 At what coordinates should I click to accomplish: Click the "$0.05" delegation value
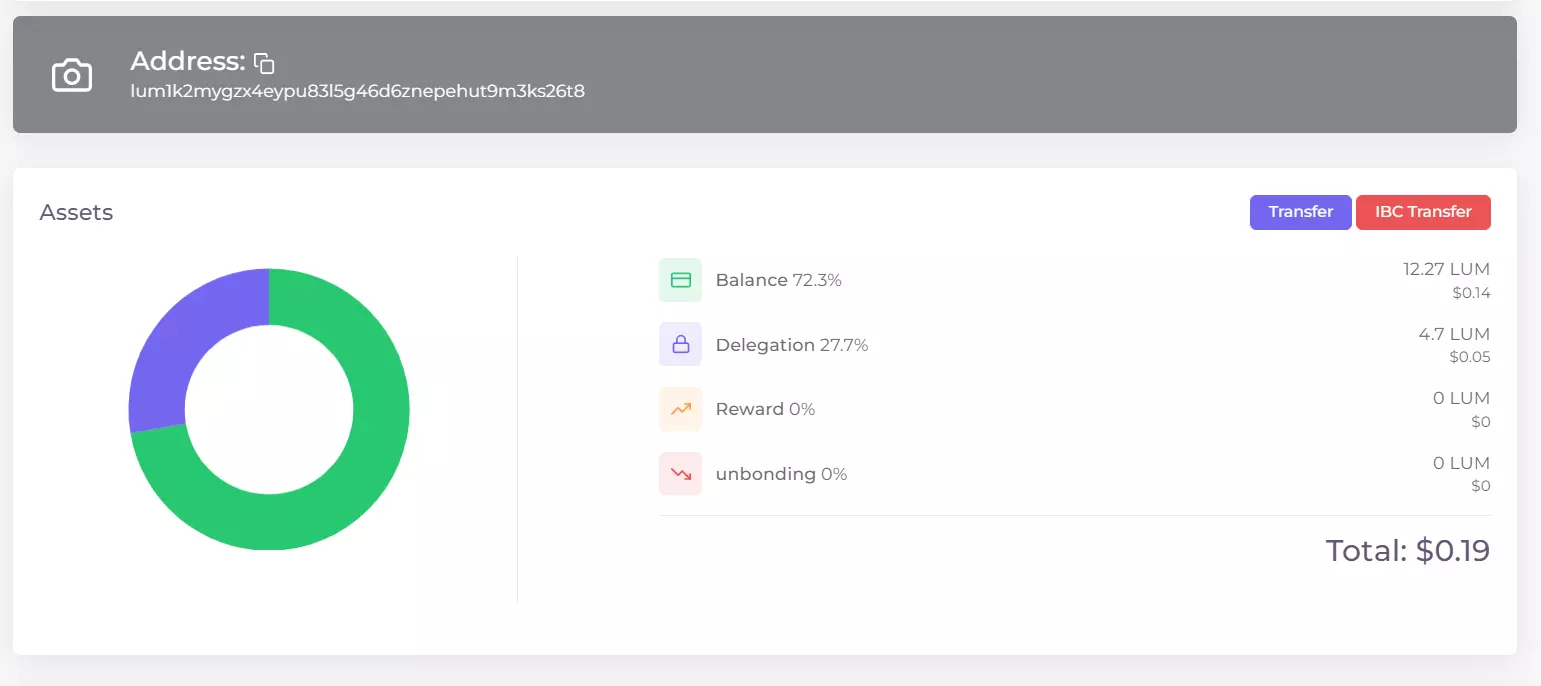[1470, 357]
